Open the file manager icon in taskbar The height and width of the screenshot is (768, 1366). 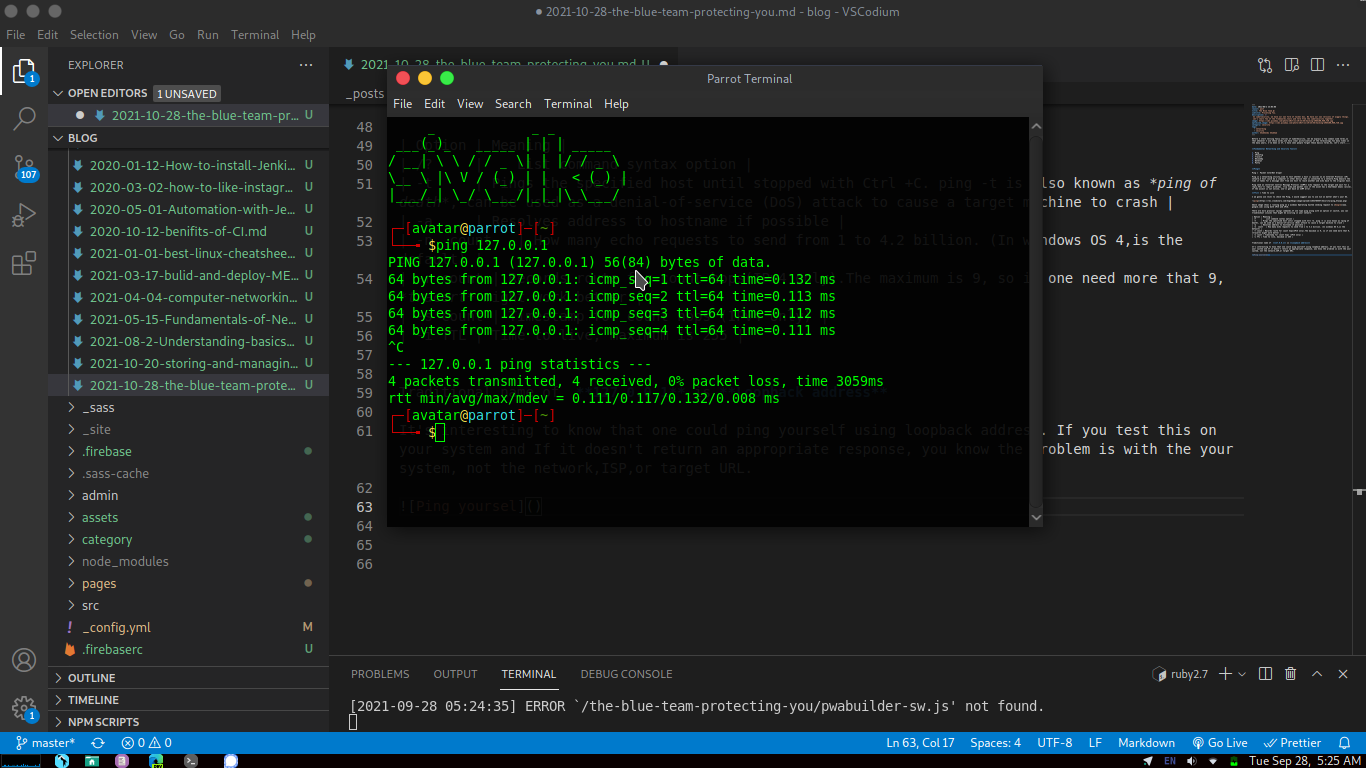pos(92,761)
